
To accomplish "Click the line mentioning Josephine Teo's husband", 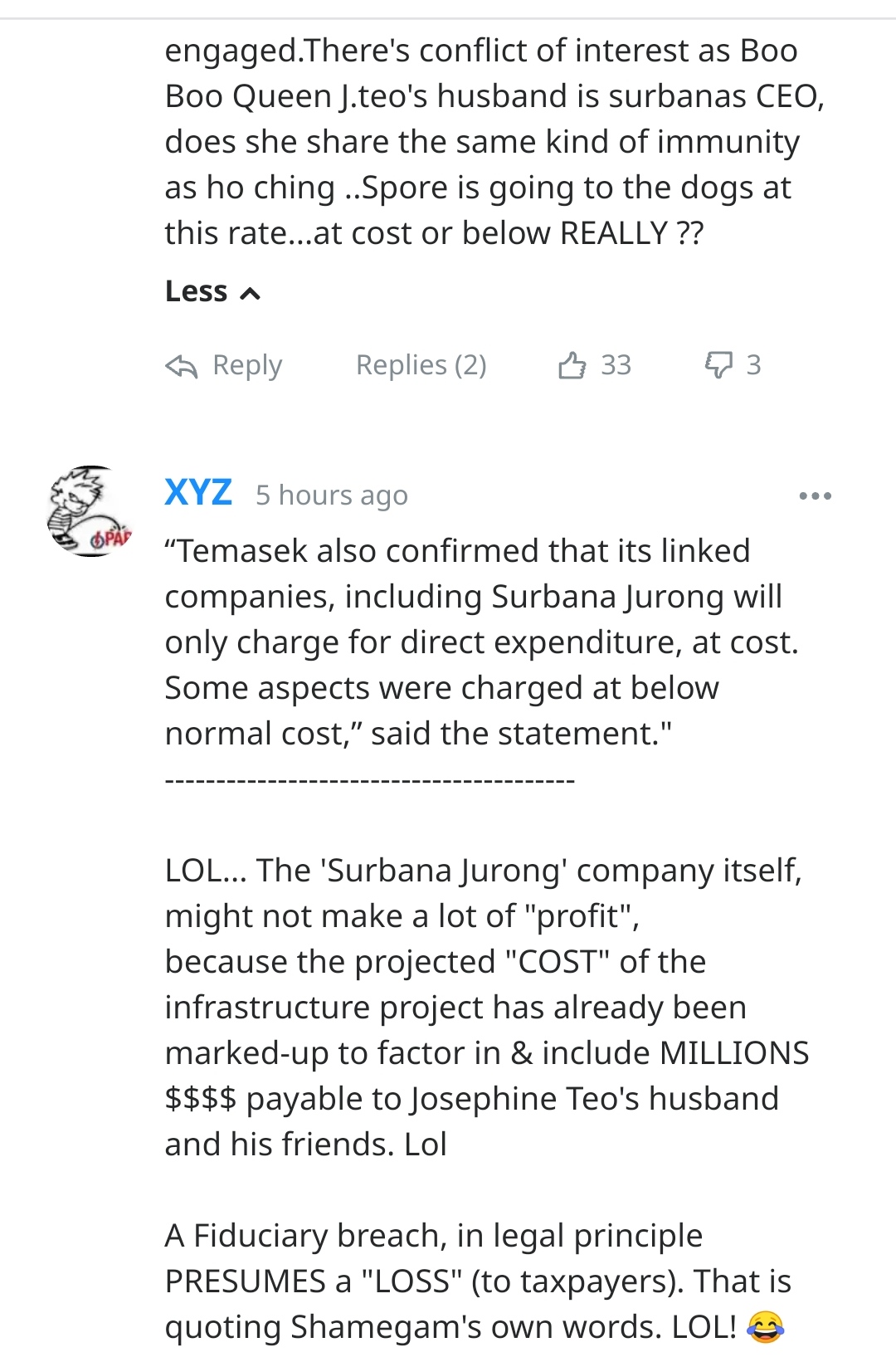I will pos(471,1099).
